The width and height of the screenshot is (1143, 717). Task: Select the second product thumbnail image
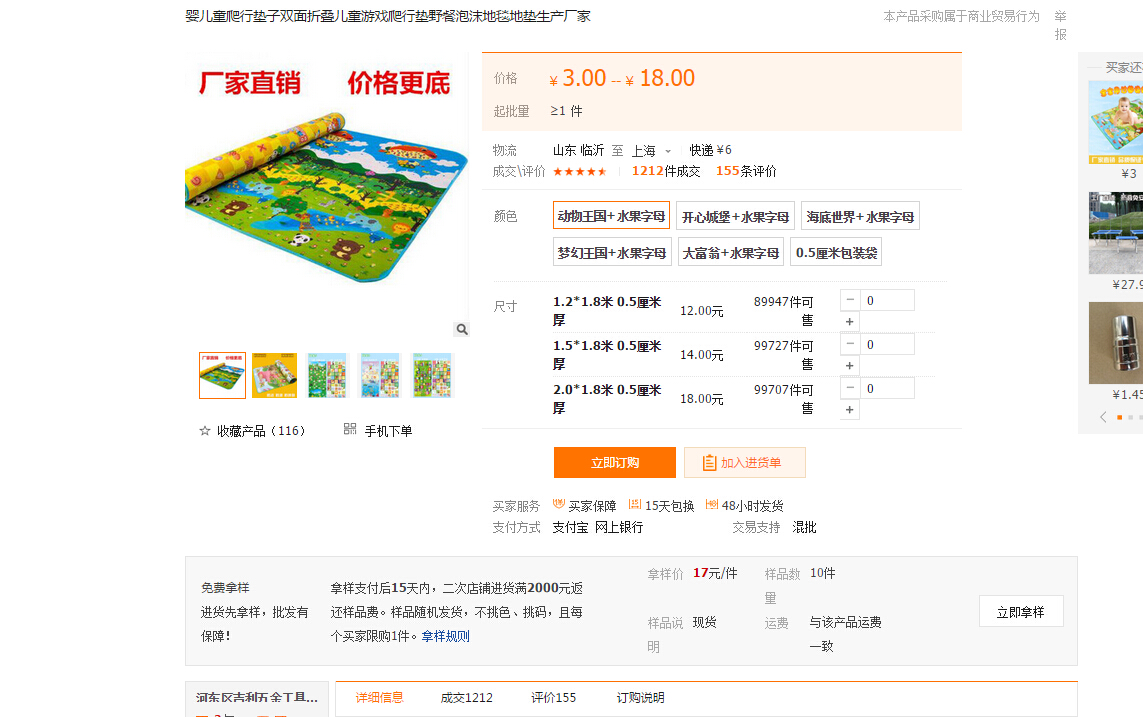pyautogui.click(x=274, y=376)
